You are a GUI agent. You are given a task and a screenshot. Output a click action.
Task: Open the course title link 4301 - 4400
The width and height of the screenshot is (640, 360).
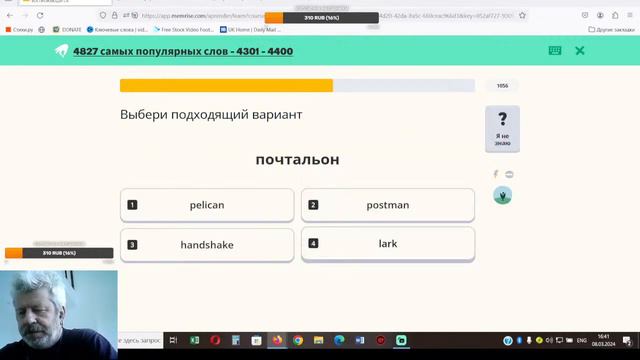click(183, 51)
